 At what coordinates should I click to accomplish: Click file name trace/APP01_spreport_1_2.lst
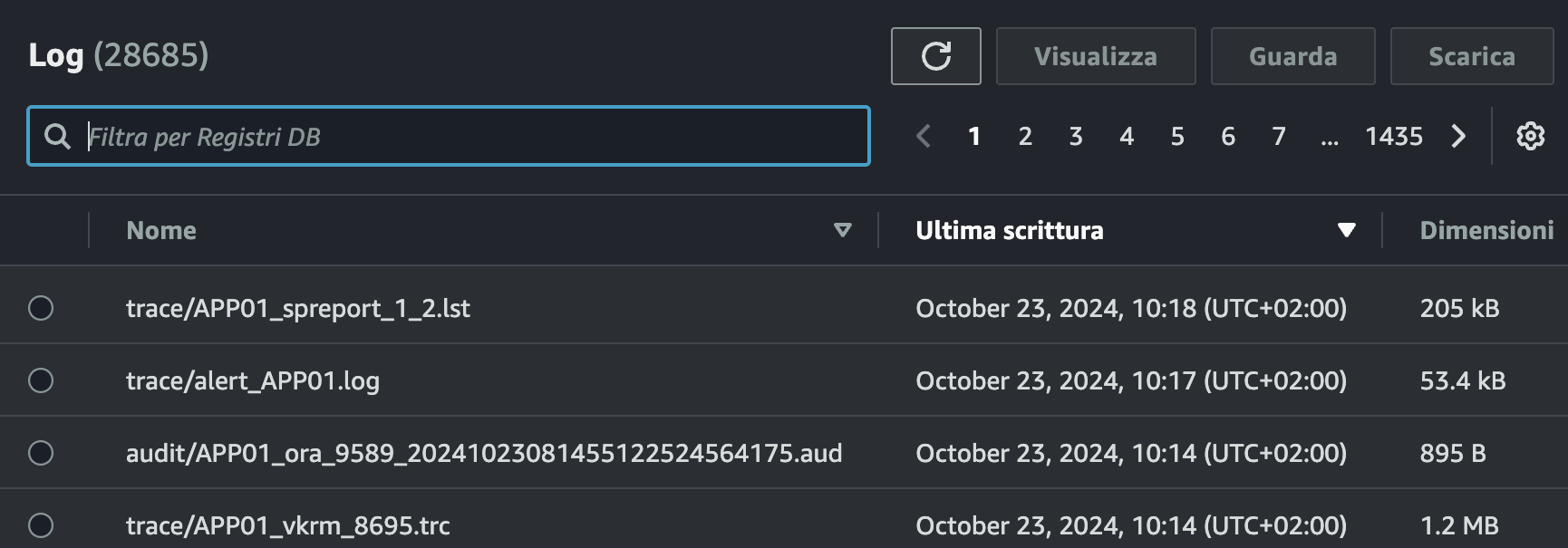pyautogui.click(x=298, y=309)
